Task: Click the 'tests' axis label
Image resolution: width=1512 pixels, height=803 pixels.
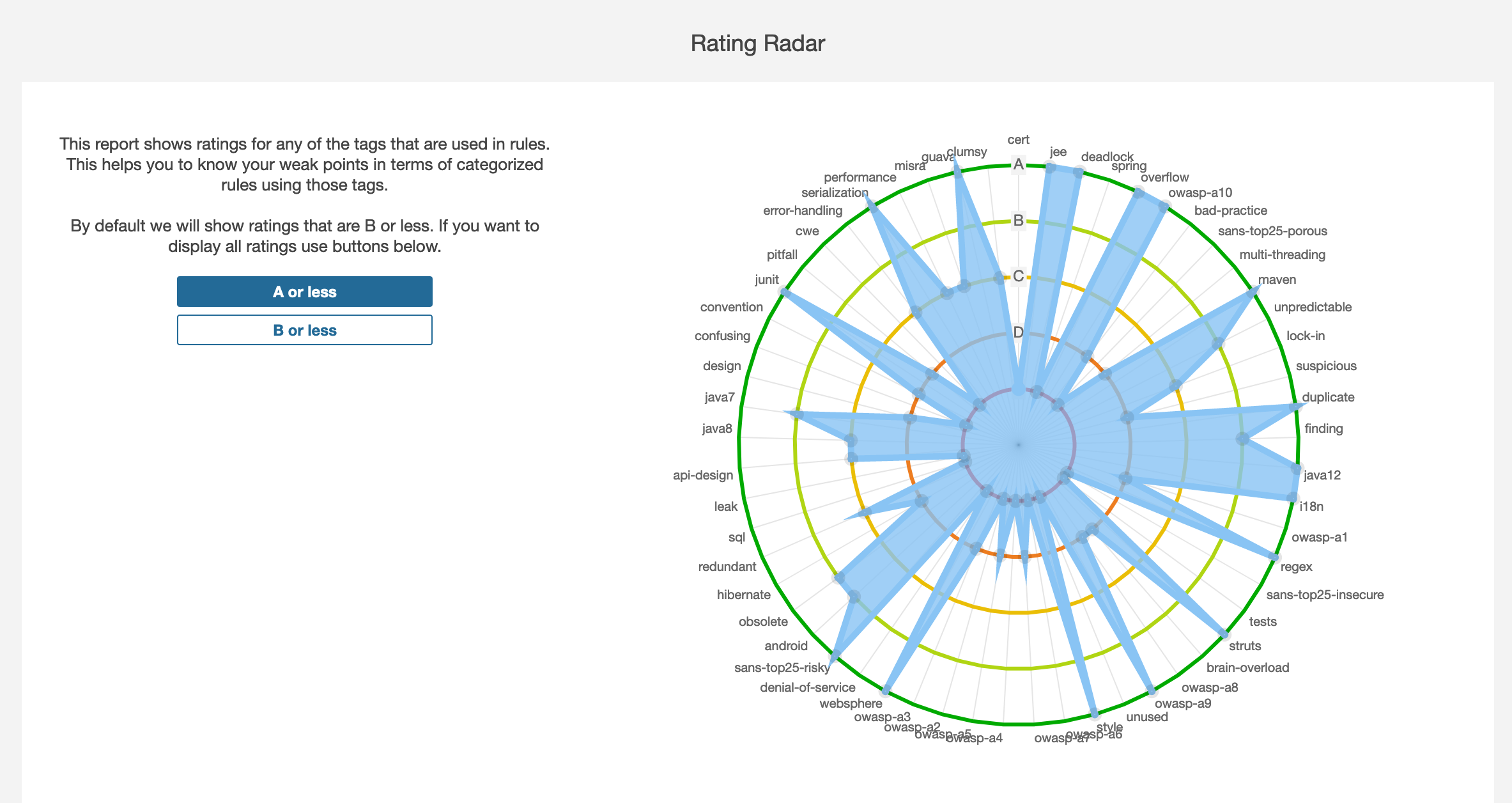Action: click(1263, 621)
